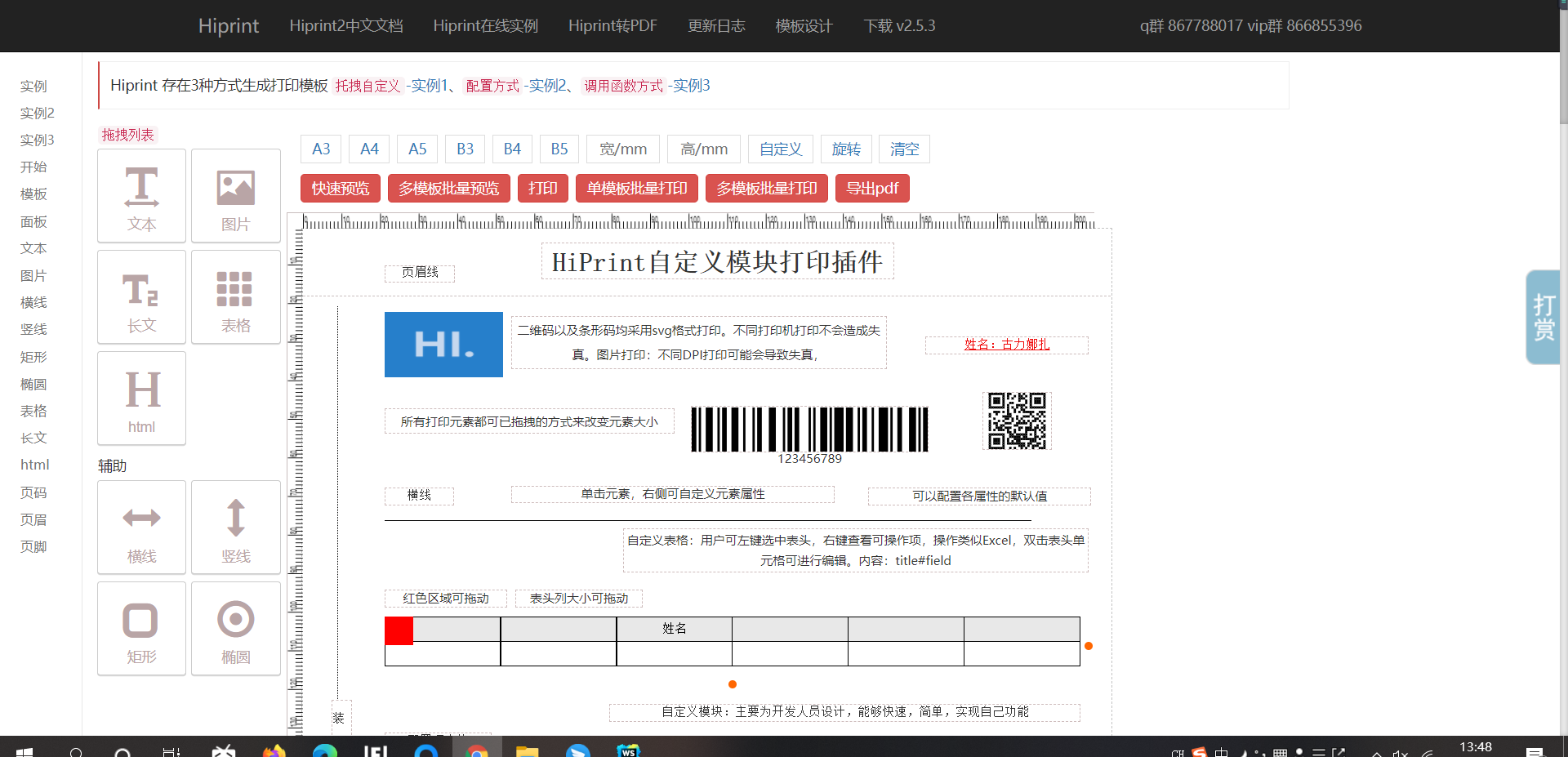This screenshot has height=757, width=1568.
Task: Open 下载 v2.5.3 download menu item
Action: tap(900, 25)
